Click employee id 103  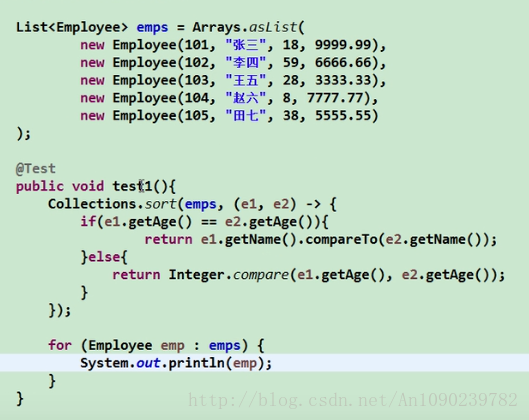(196, 80)
